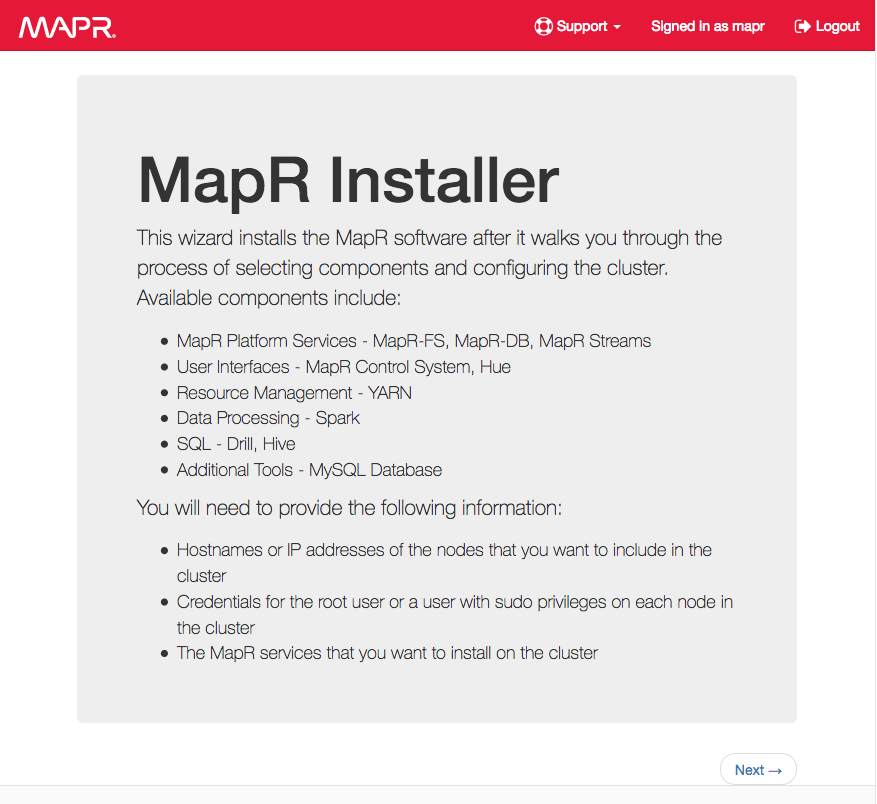Click the 'Data Processing - Spark' item
877x804 pixels.
268,418
